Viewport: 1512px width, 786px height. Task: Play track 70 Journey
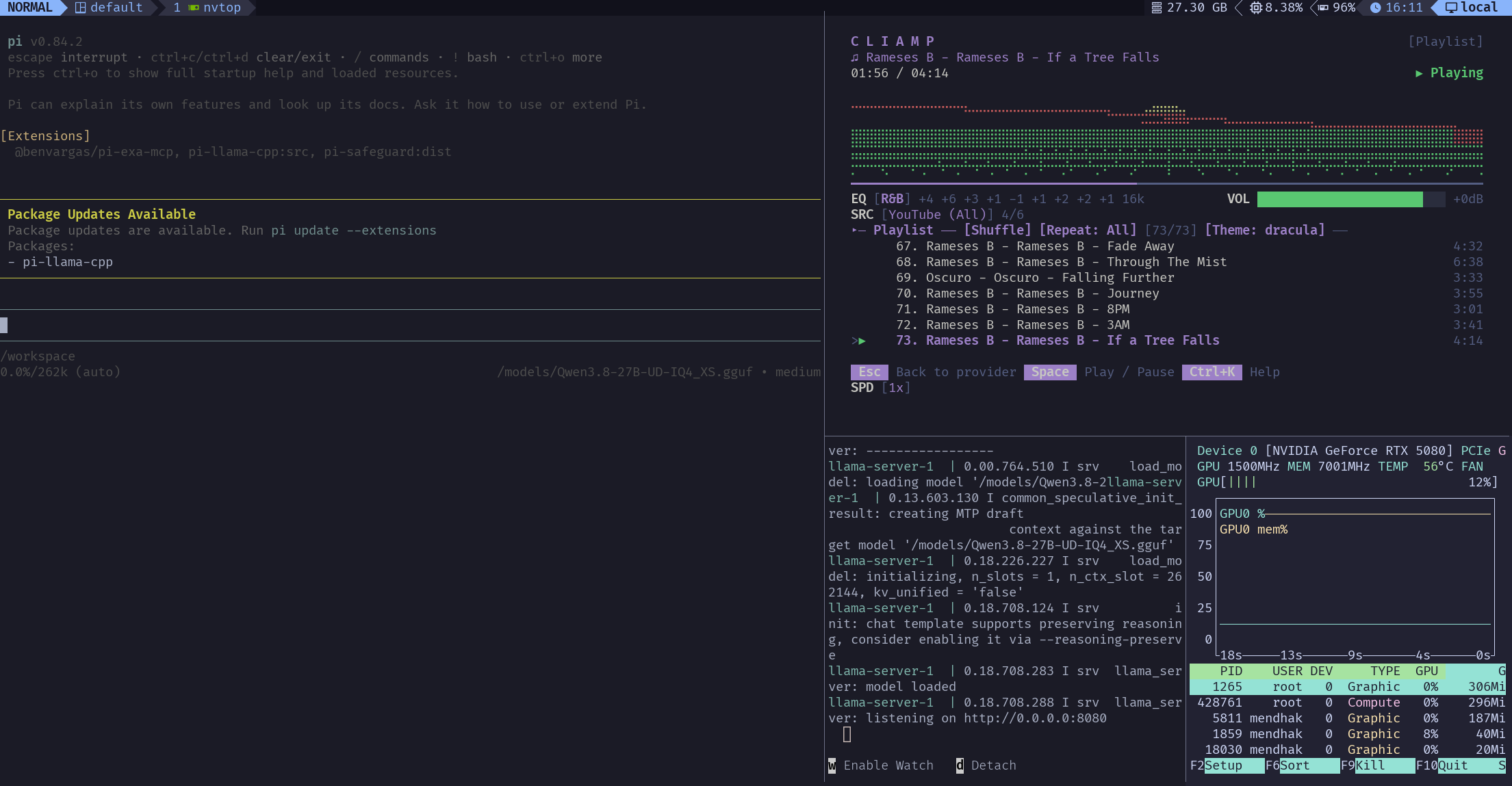pyautogui.click(x=1189, y=293)
